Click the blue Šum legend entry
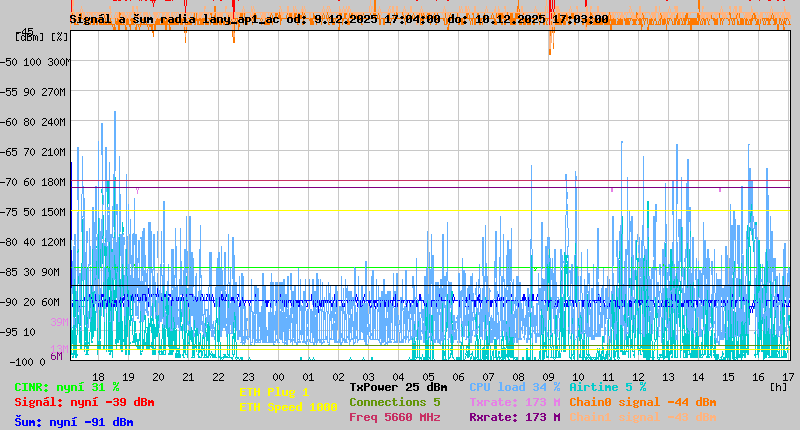 tap(73, 422)
